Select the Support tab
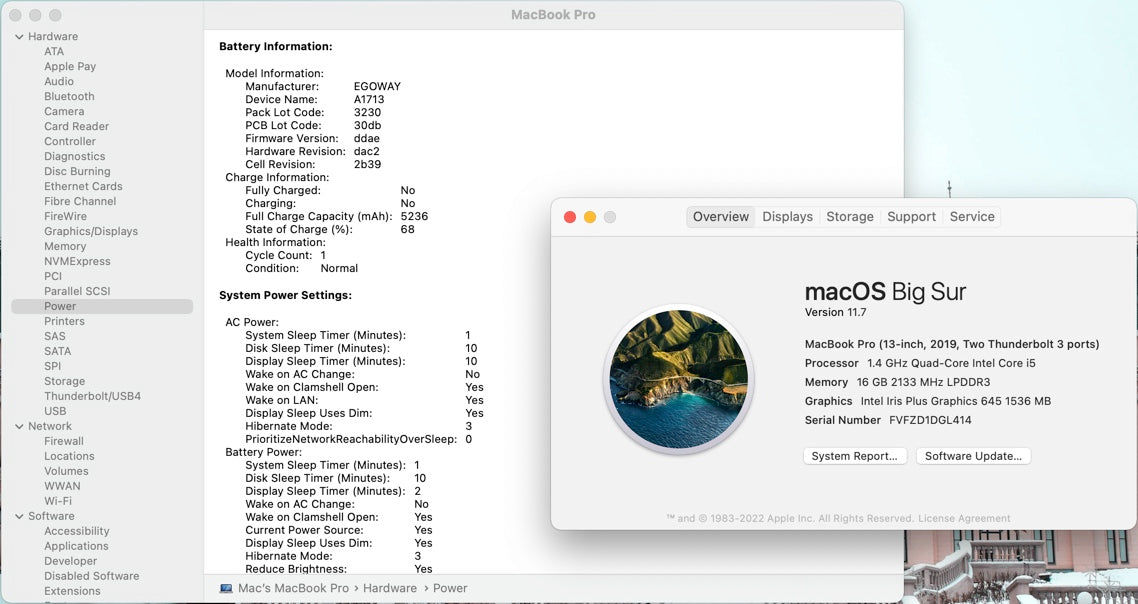This screenshot has width=1138, height=604. coord(911,217)
